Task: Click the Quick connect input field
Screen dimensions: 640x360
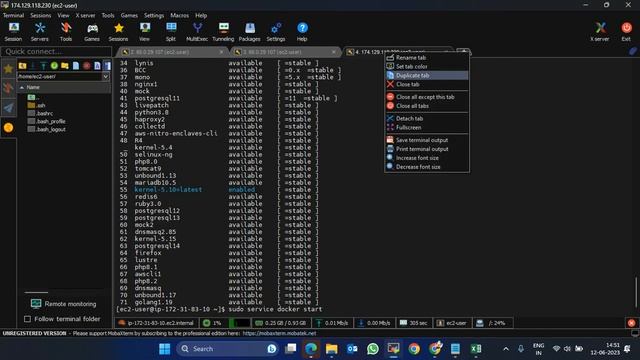Action: click(56, 51)
